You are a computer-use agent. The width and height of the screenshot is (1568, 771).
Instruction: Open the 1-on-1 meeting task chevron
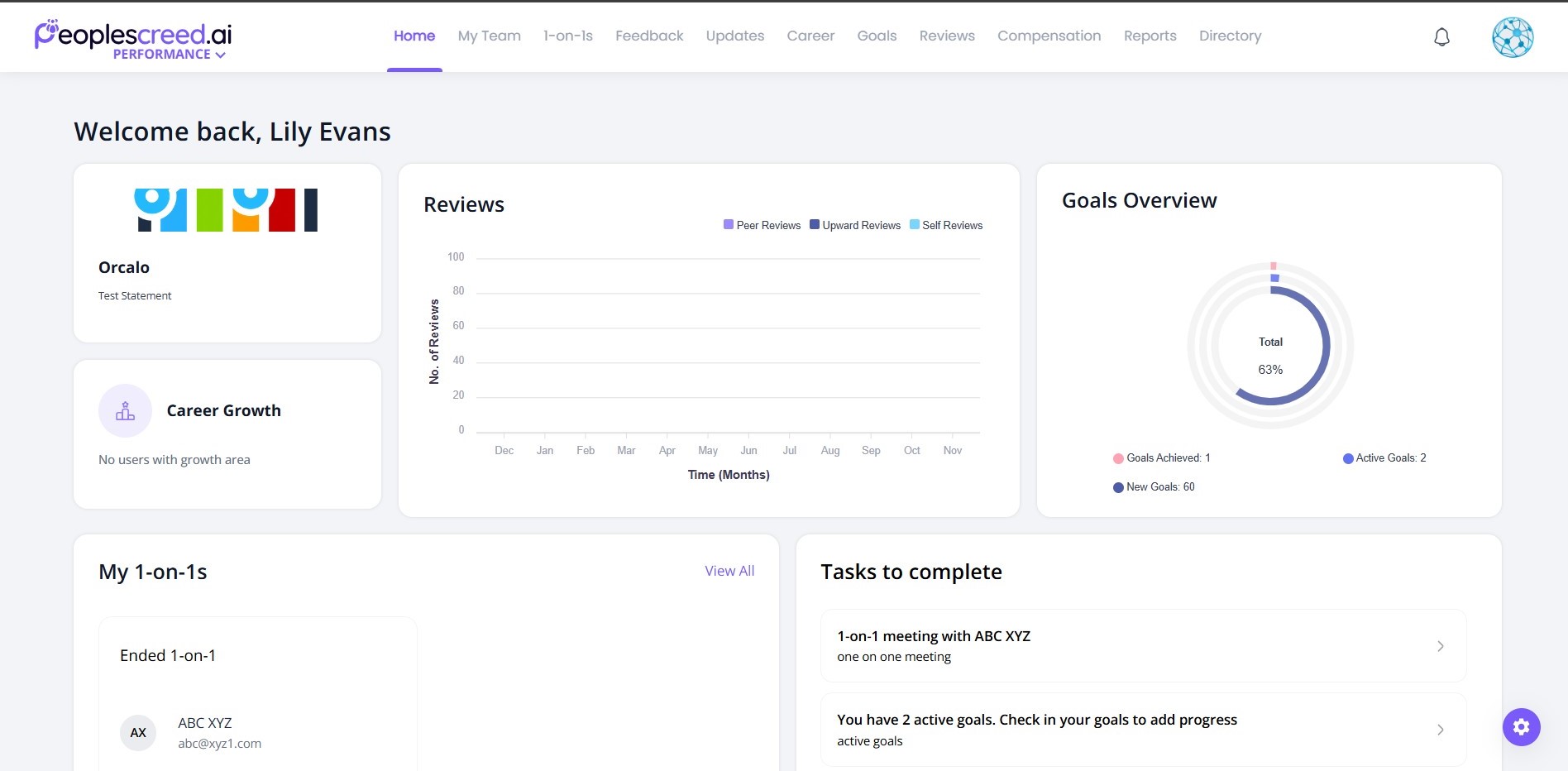pos(1440,646)
